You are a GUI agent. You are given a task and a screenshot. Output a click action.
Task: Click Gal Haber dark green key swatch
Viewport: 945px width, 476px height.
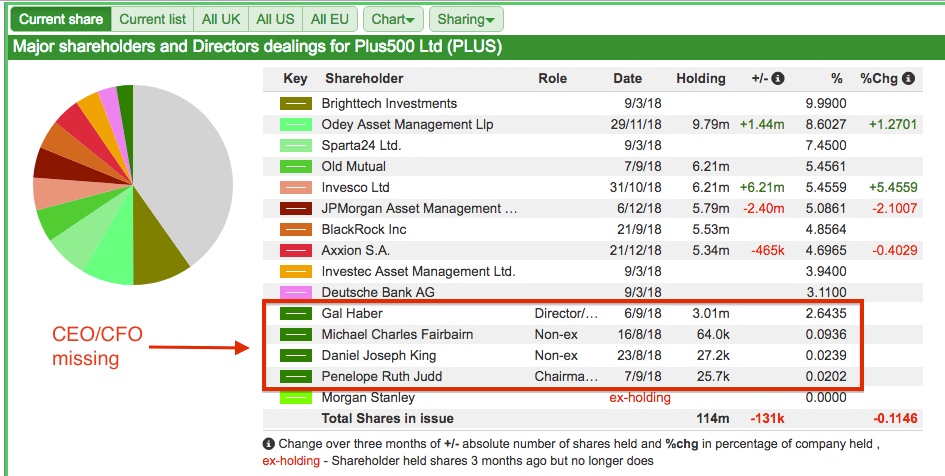pyautogui.click(x=295, y=314)
